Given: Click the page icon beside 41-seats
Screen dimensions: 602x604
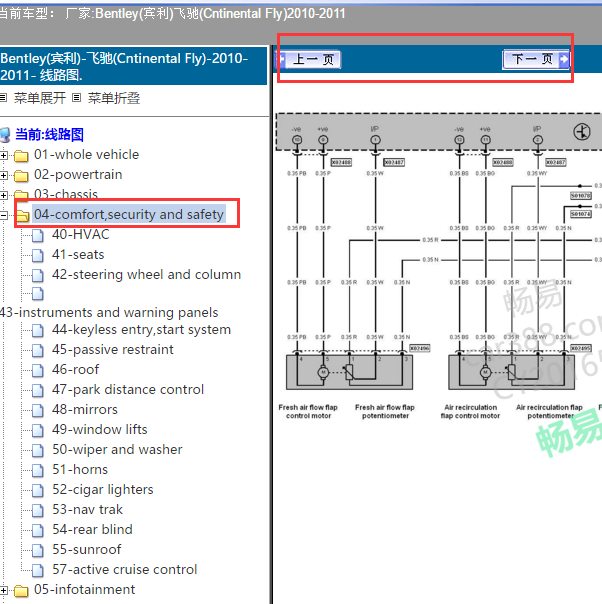Looking at the screenshot, I should [37, 255].
